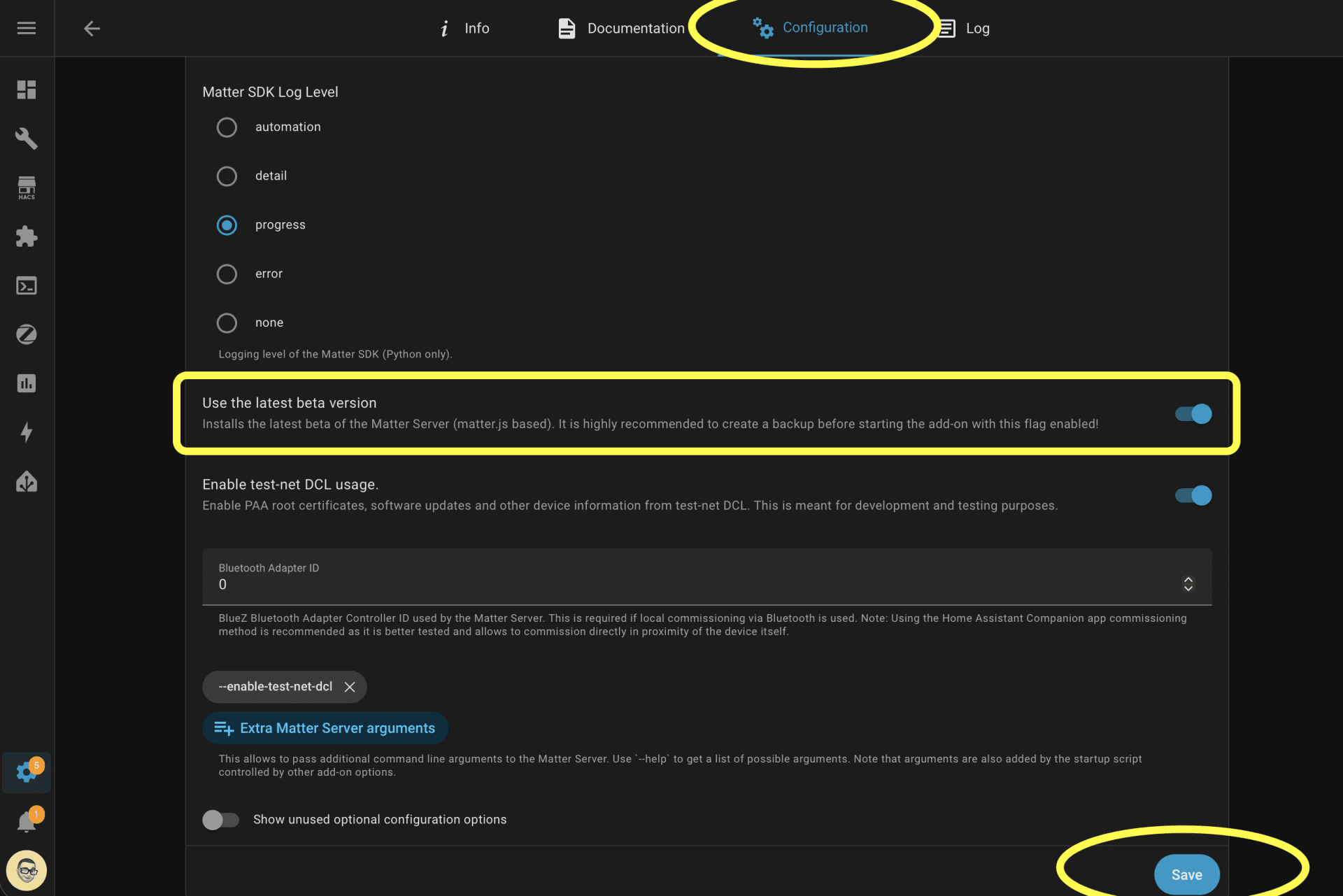The height and width of the screenshot is (896, 1343).
Task: Click the Bluetooth Adapter ID input field
Action: click(x=490, y=584)
